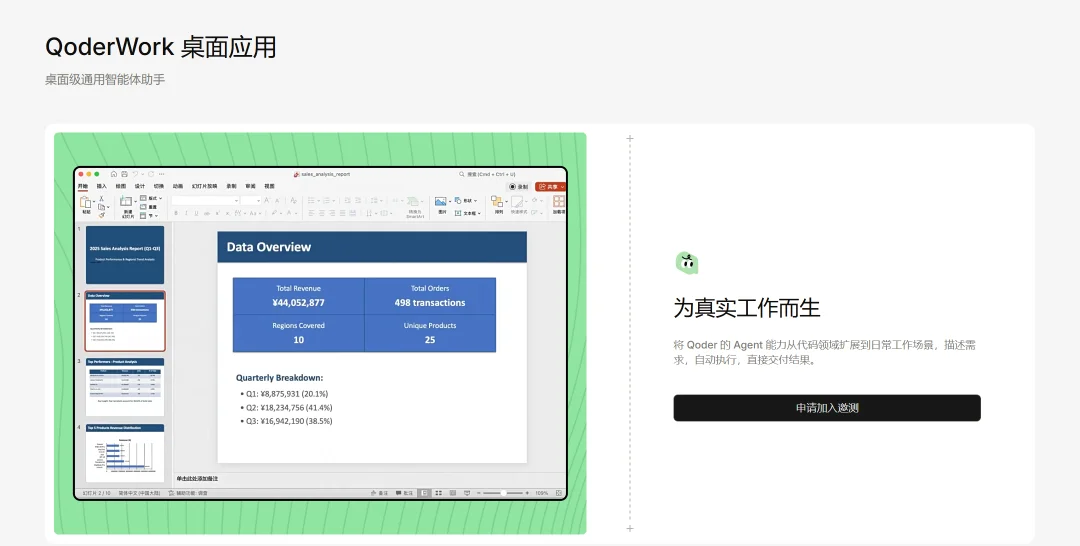
Task: Open the more options ellipsis in title bar
Action: [x=161, y=174]
